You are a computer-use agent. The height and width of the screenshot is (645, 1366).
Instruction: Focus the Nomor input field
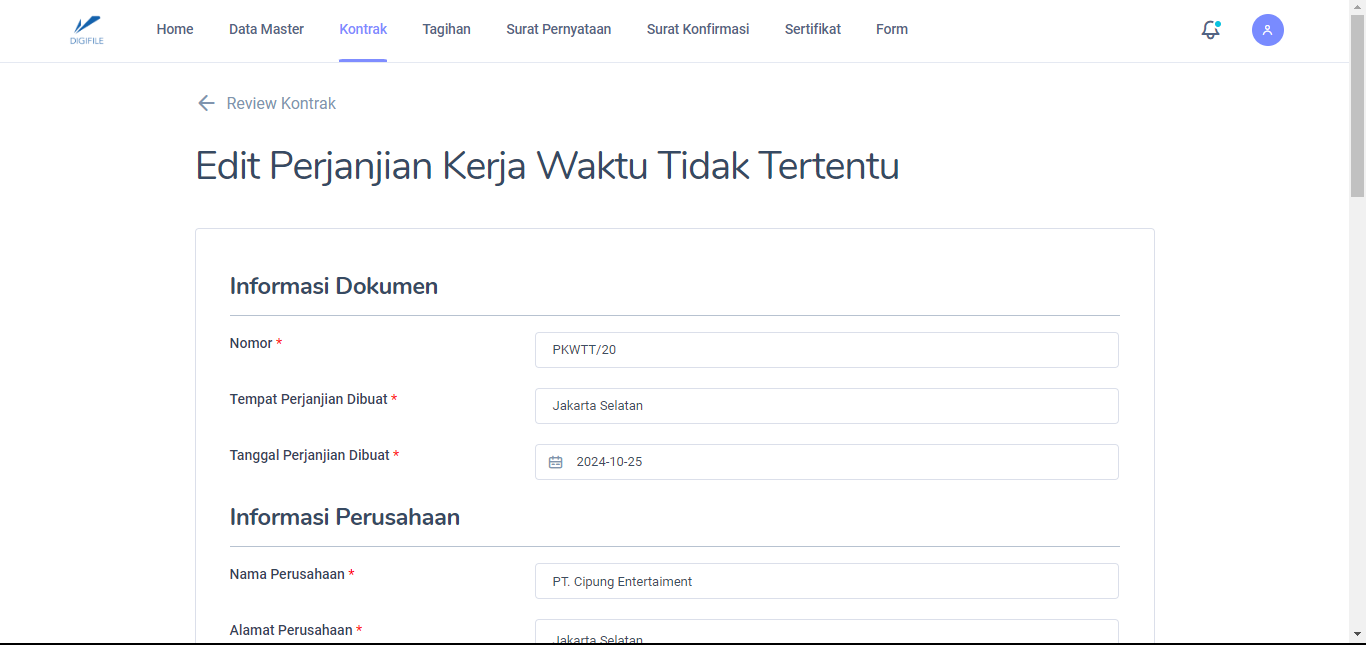826,350
